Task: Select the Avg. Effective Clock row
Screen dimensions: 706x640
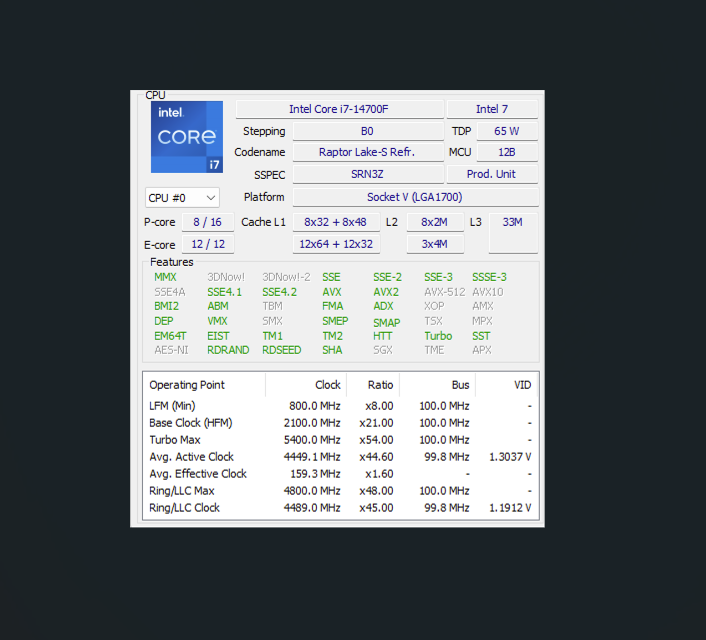Action: 341,474
